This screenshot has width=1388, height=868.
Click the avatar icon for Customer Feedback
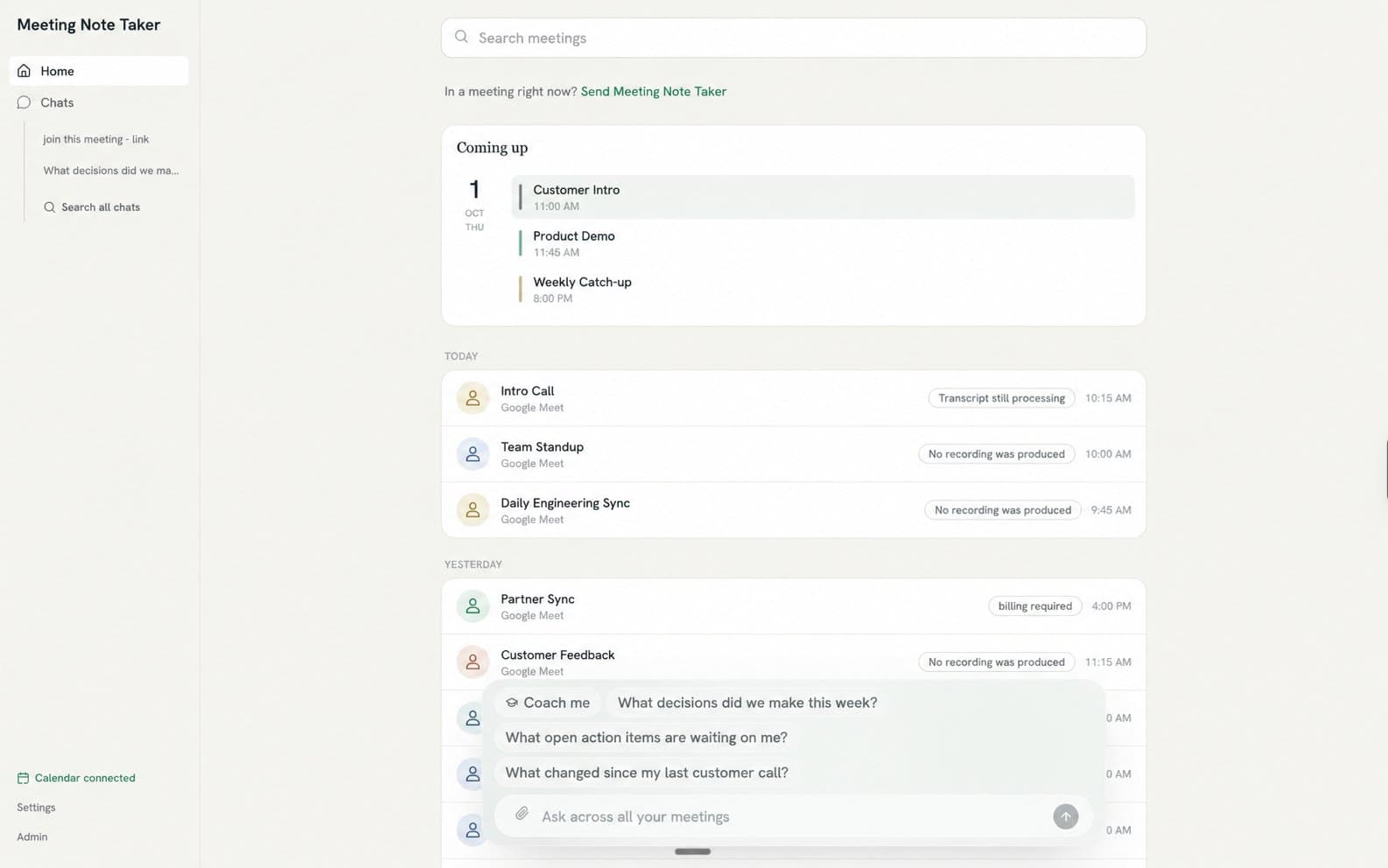click(473, 662)
